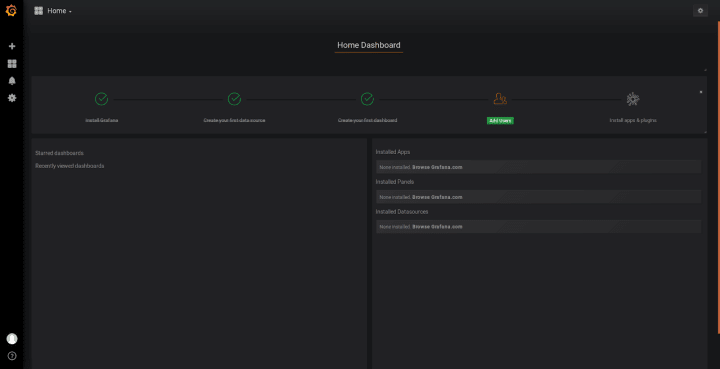This screenshot has height=369, width=720.
Task: Click the Create your first dashboard checkmark
Action: point(367,99)
